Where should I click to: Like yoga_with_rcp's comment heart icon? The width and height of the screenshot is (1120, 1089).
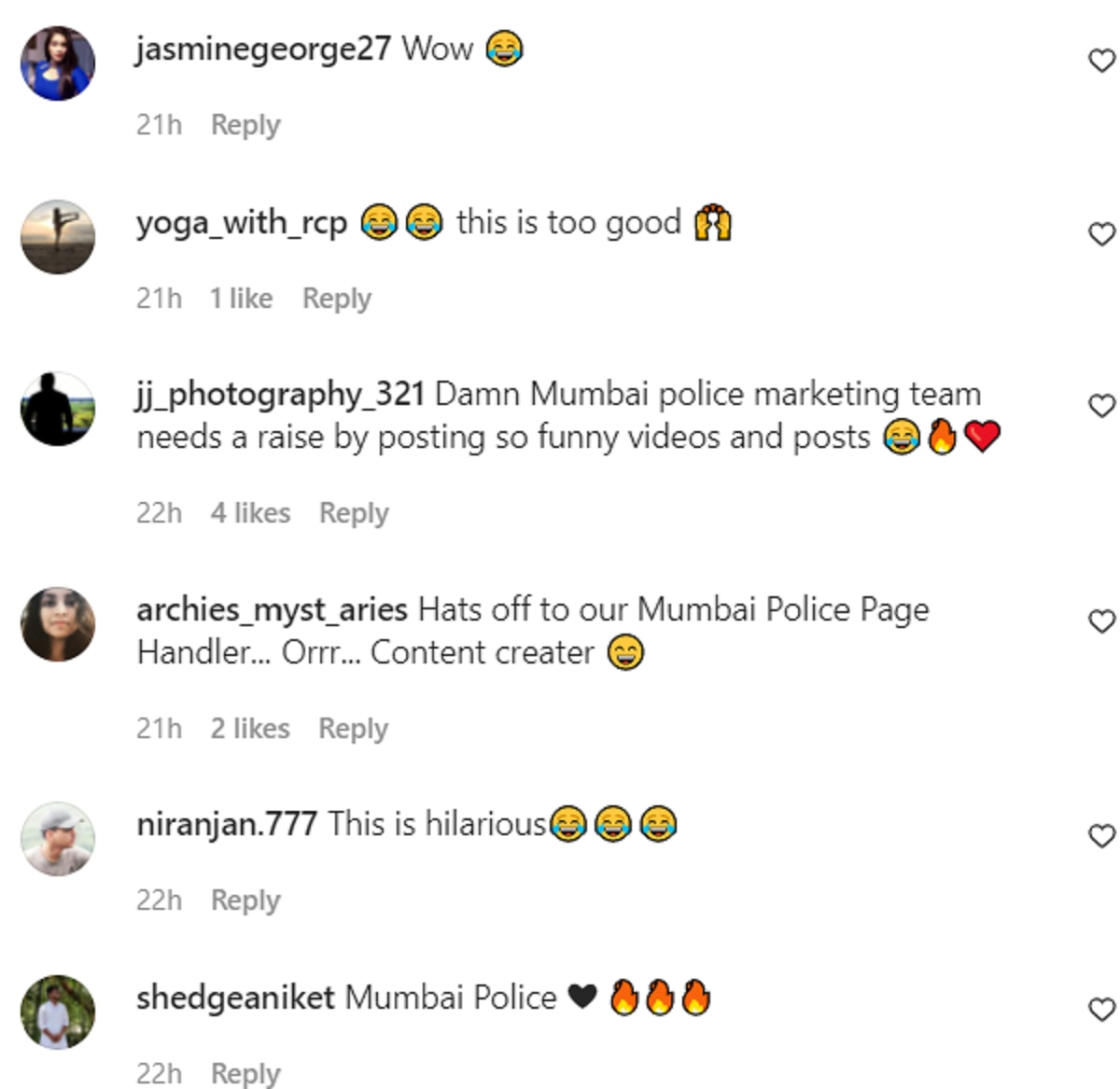pyautogui.click(x=1102, y=233)
